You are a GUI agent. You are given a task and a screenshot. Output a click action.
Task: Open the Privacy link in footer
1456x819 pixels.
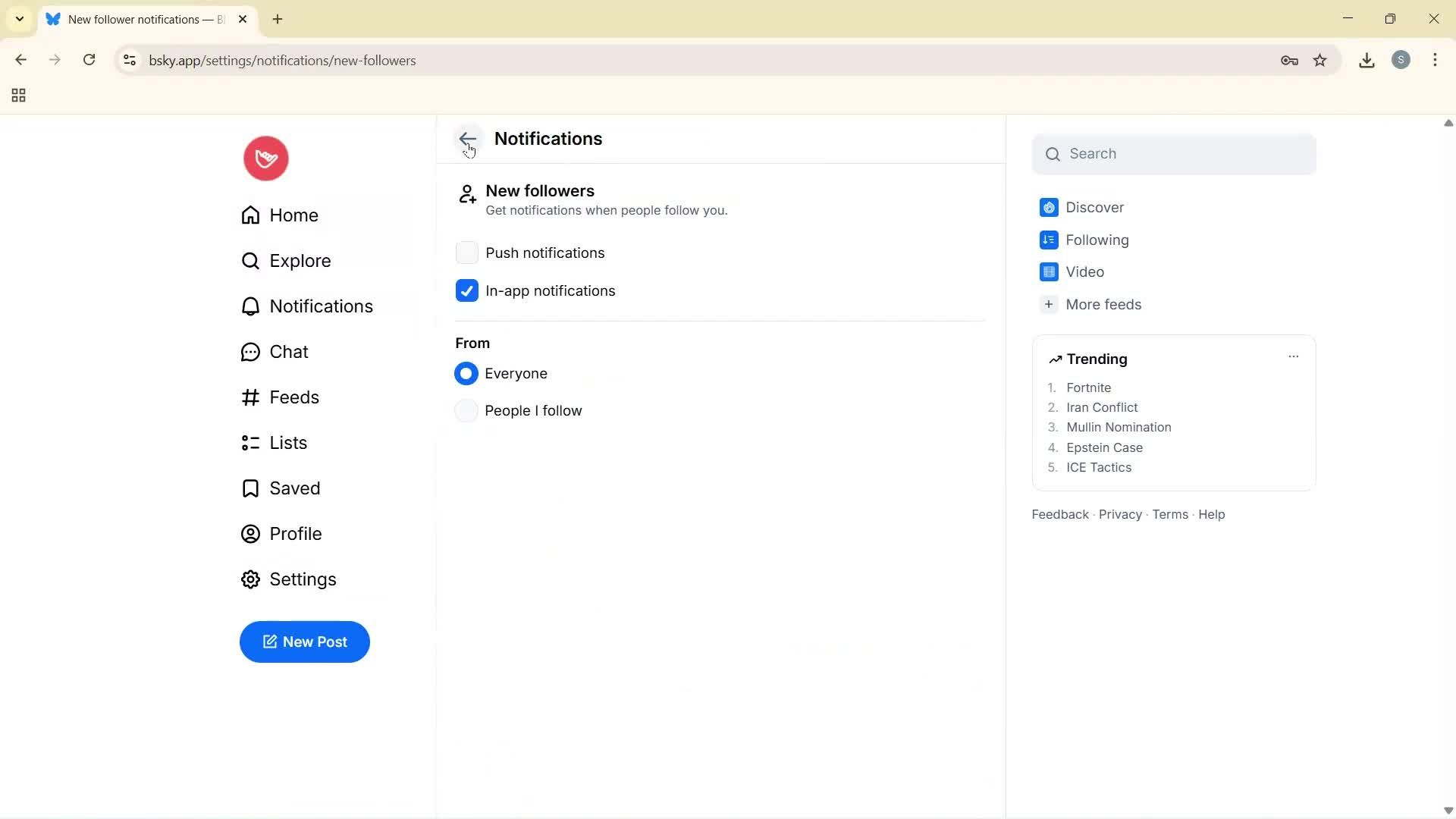coord(1119,514)
